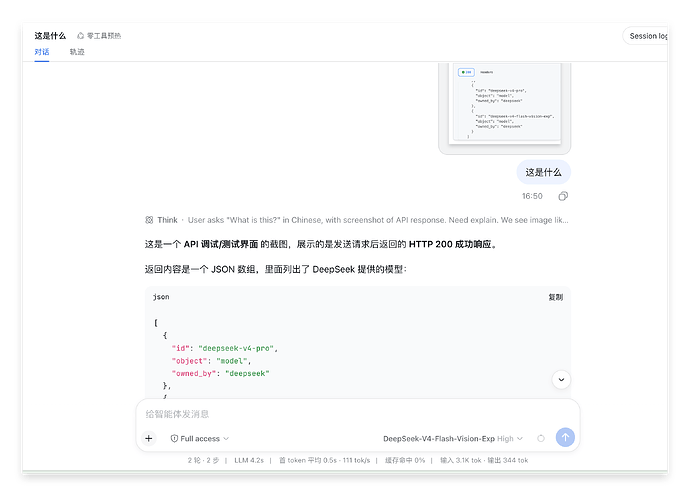Click the plus attachment button

(149, 438)
